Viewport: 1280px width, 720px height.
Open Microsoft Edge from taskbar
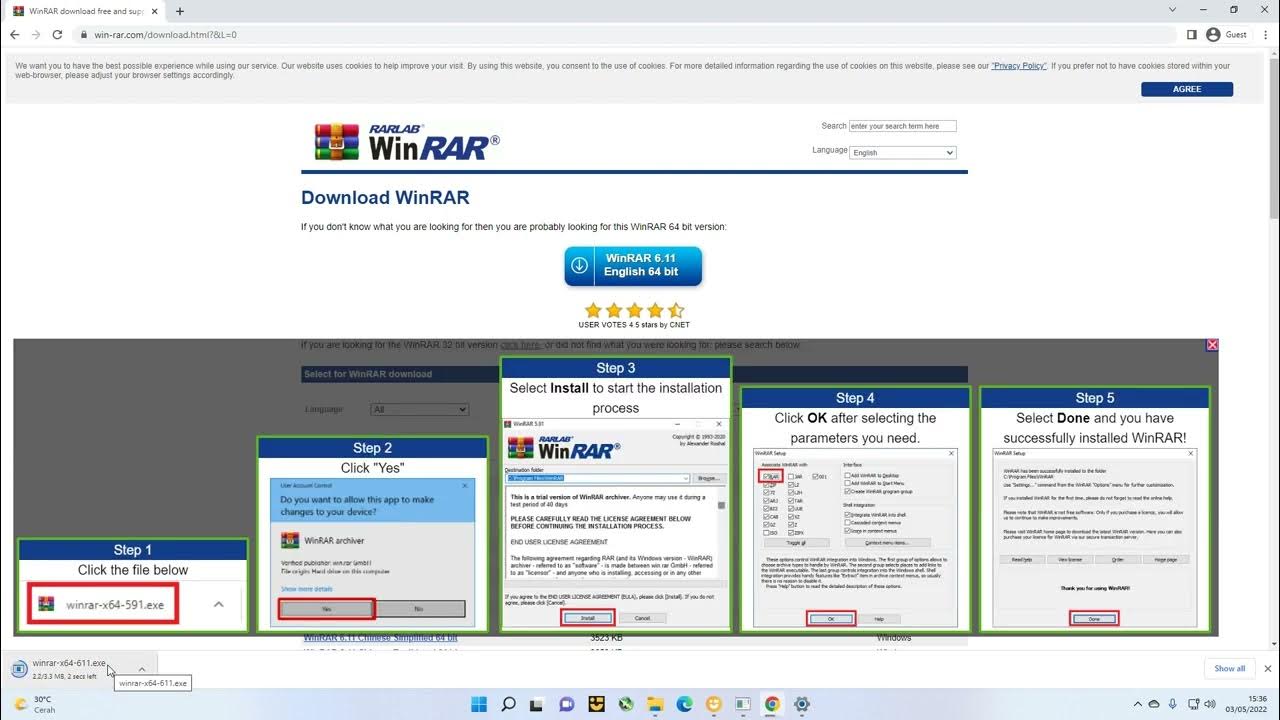point(684,704)
